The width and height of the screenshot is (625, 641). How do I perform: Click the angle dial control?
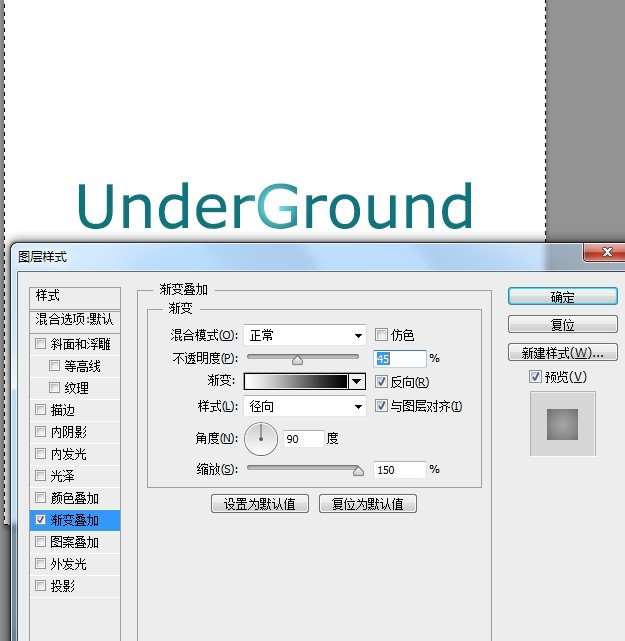261,436
